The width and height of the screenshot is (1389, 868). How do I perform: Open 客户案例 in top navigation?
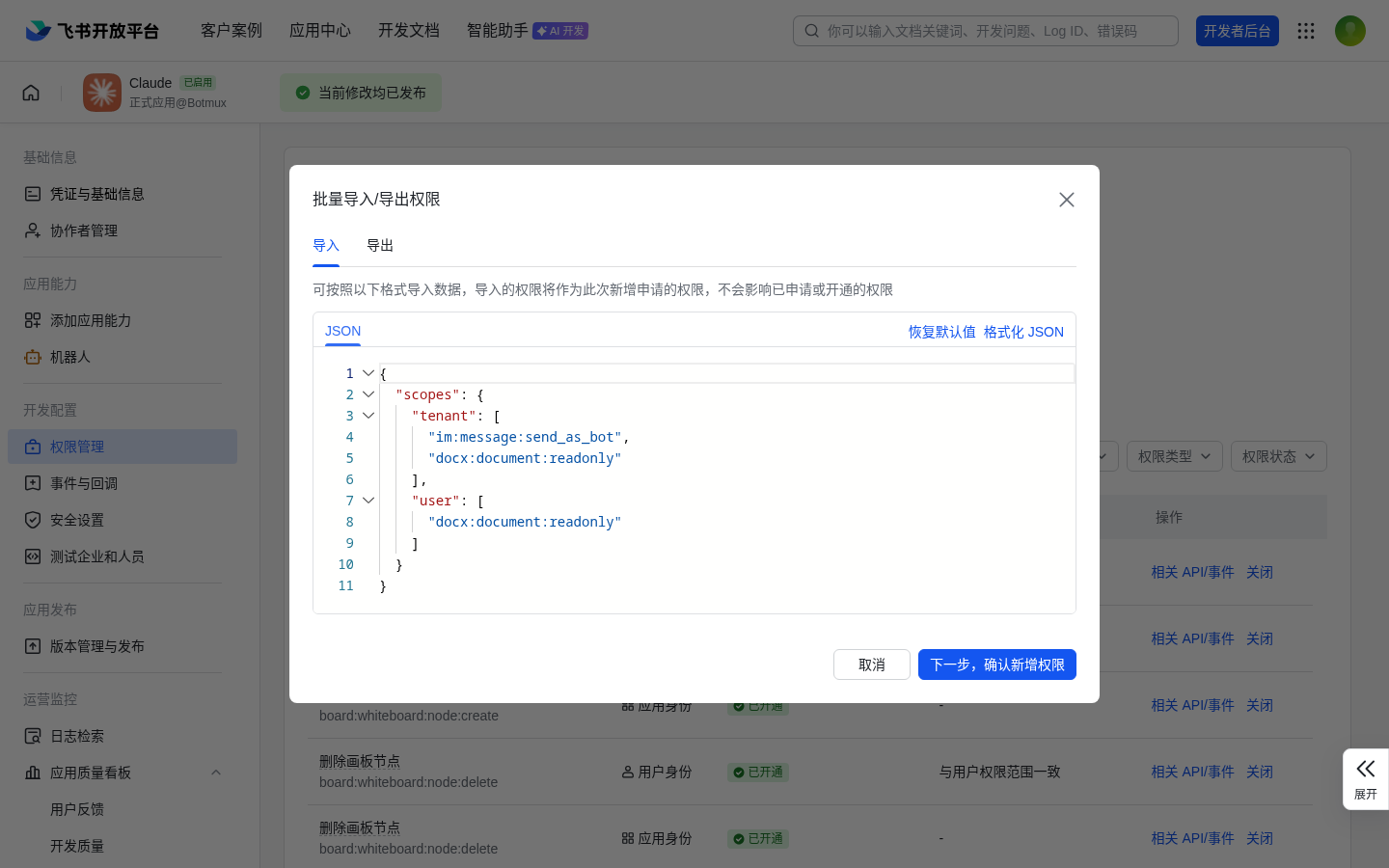(231, 31)
